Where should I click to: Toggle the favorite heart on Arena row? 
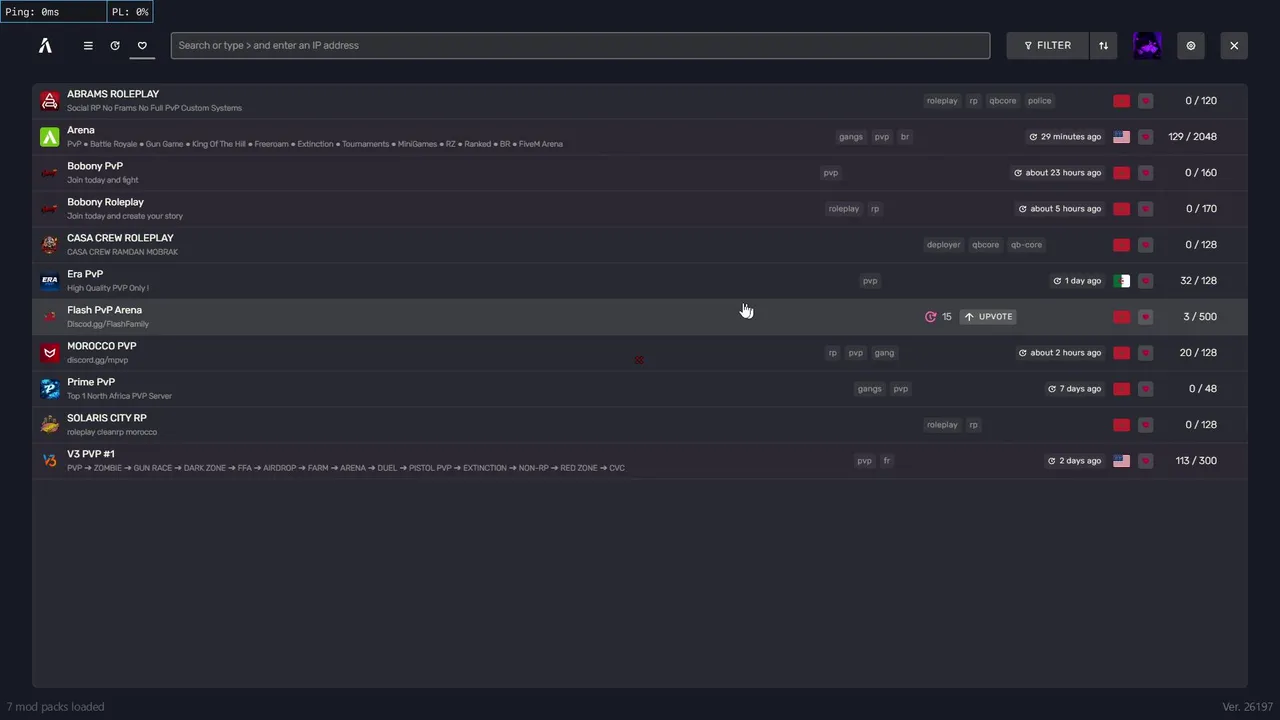click(x=1146, y=136)
